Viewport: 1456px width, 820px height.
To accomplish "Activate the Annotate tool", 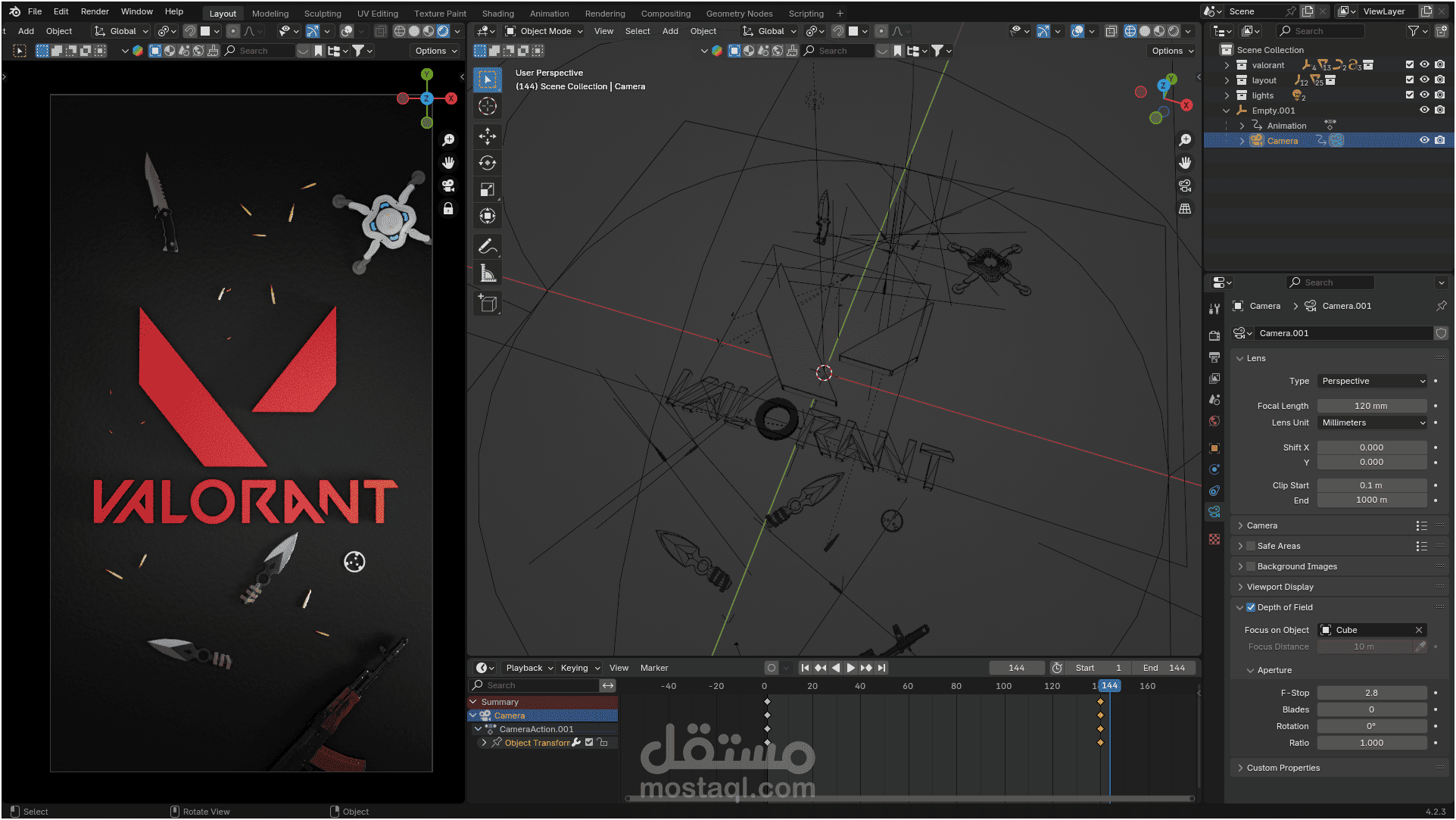I will tap(488, 247).
